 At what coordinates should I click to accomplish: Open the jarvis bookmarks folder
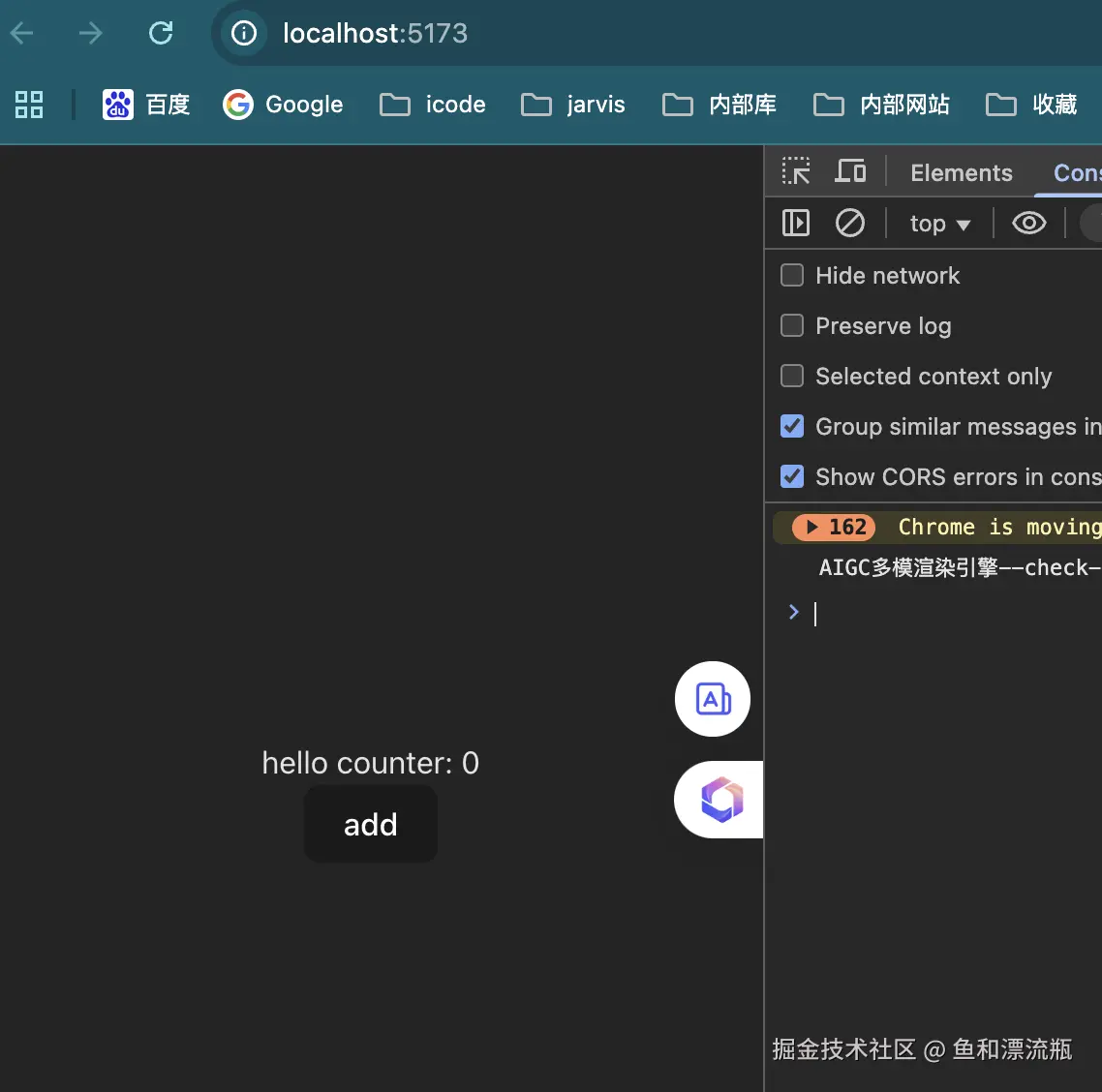pyautogui.click(x=573, y=105)
